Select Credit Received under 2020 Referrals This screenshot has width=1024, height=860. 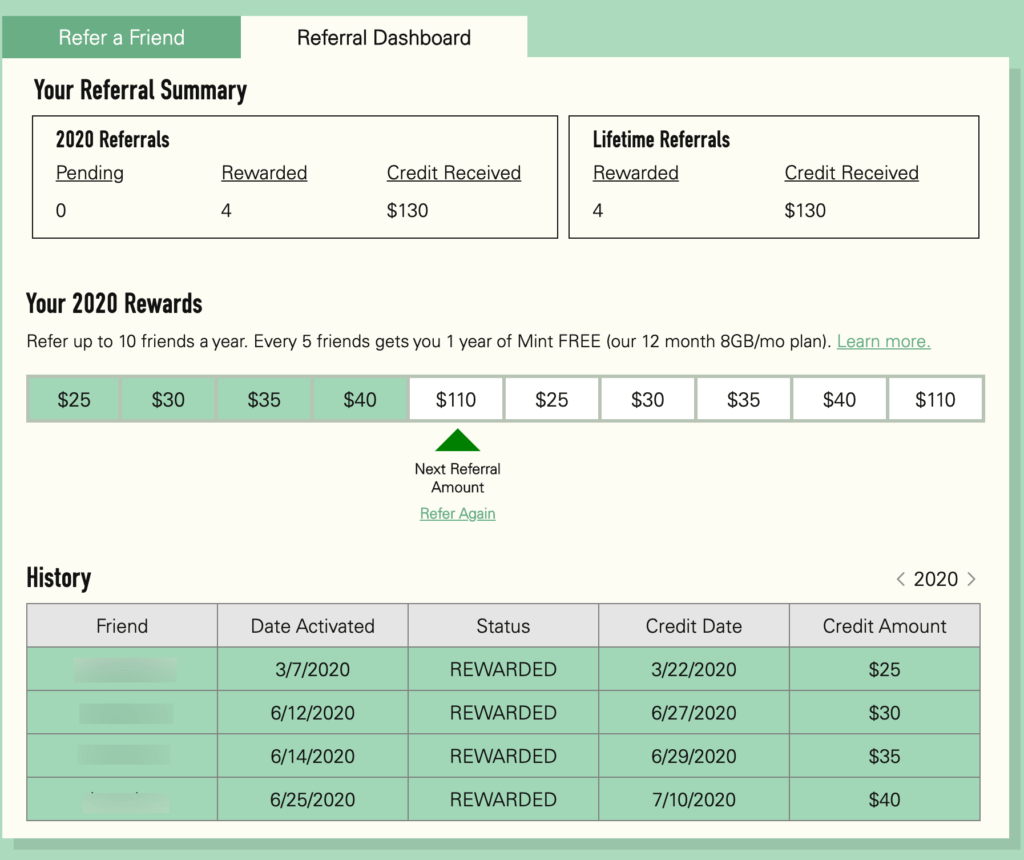point(454,172)
